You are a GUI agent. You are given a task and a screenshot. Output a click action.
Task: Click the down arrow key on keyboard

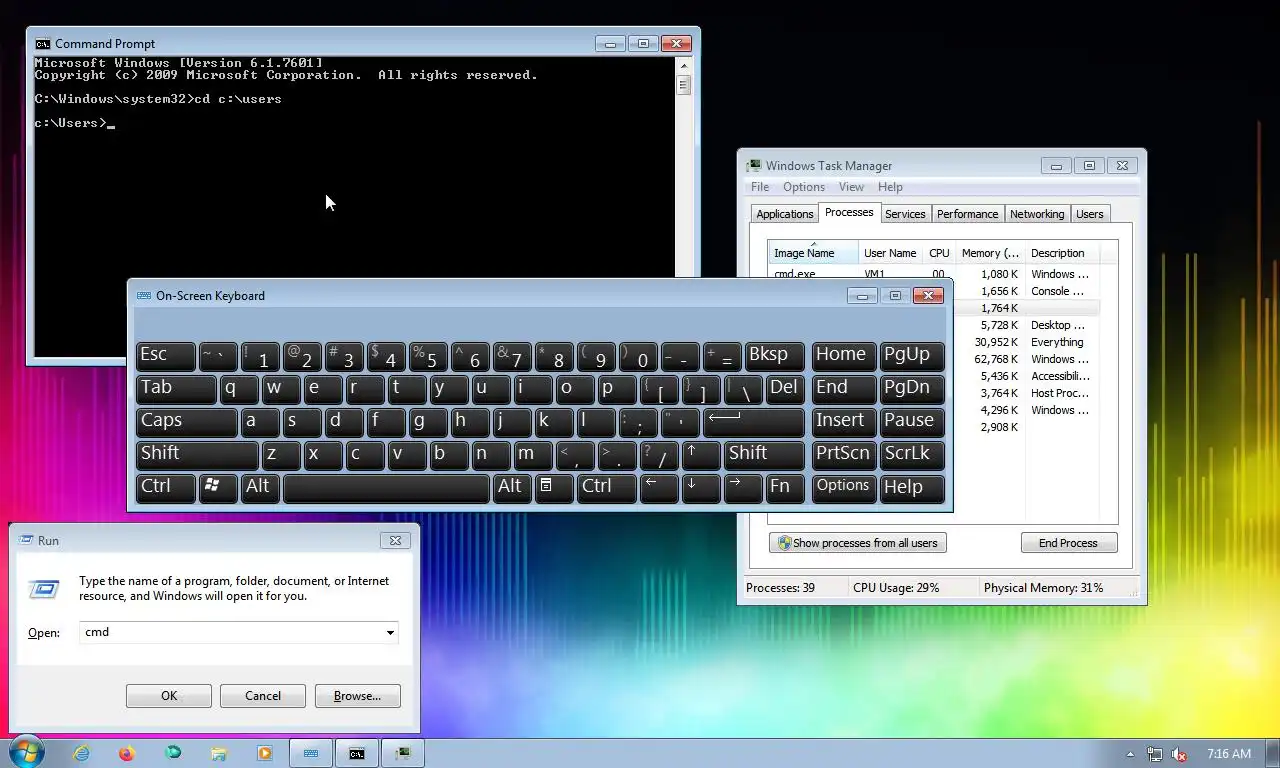tap(700, 487)
